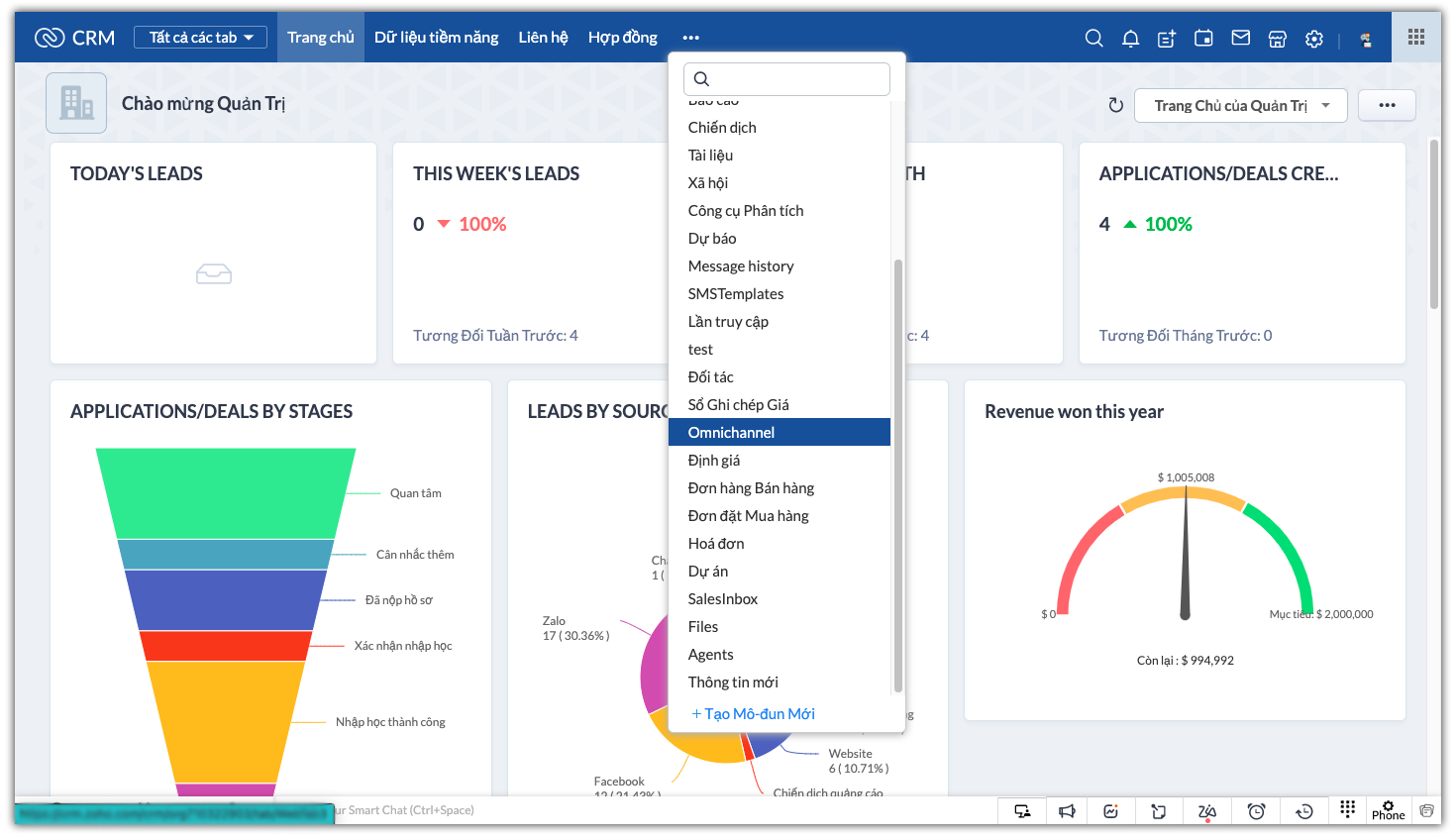The height and width of the screenshot is (840, 1456).
Task: Open the 'Trang Chủ của Quản Trị' dropdown
Action: 1240,105
